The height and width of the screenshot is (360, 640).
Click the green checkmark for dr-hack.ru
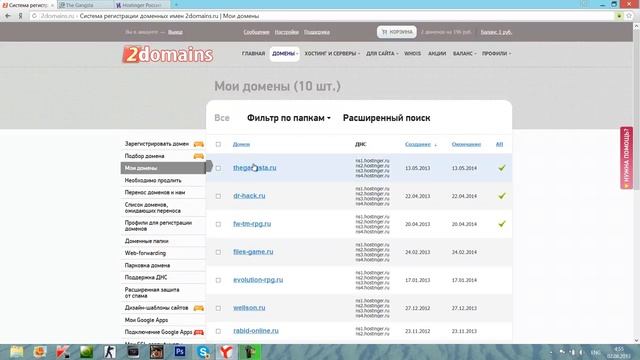[502, 196]
